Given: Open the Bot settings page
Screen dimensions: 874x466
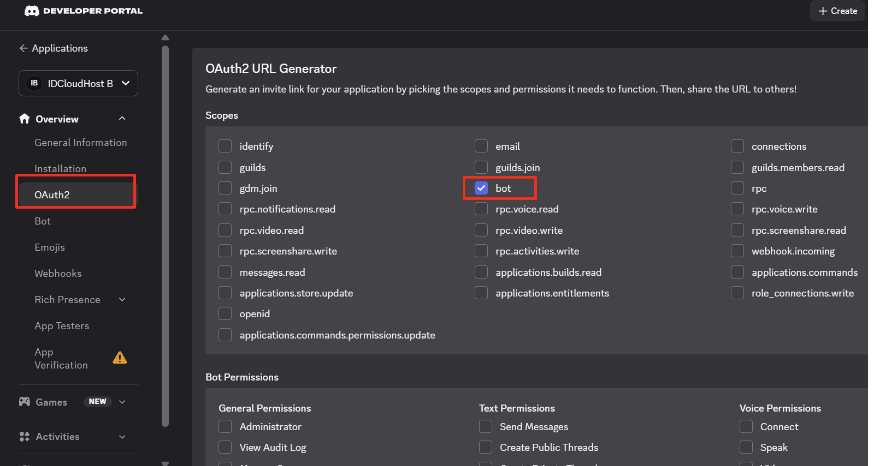Looking at the screenshot, I should [42, 221].
